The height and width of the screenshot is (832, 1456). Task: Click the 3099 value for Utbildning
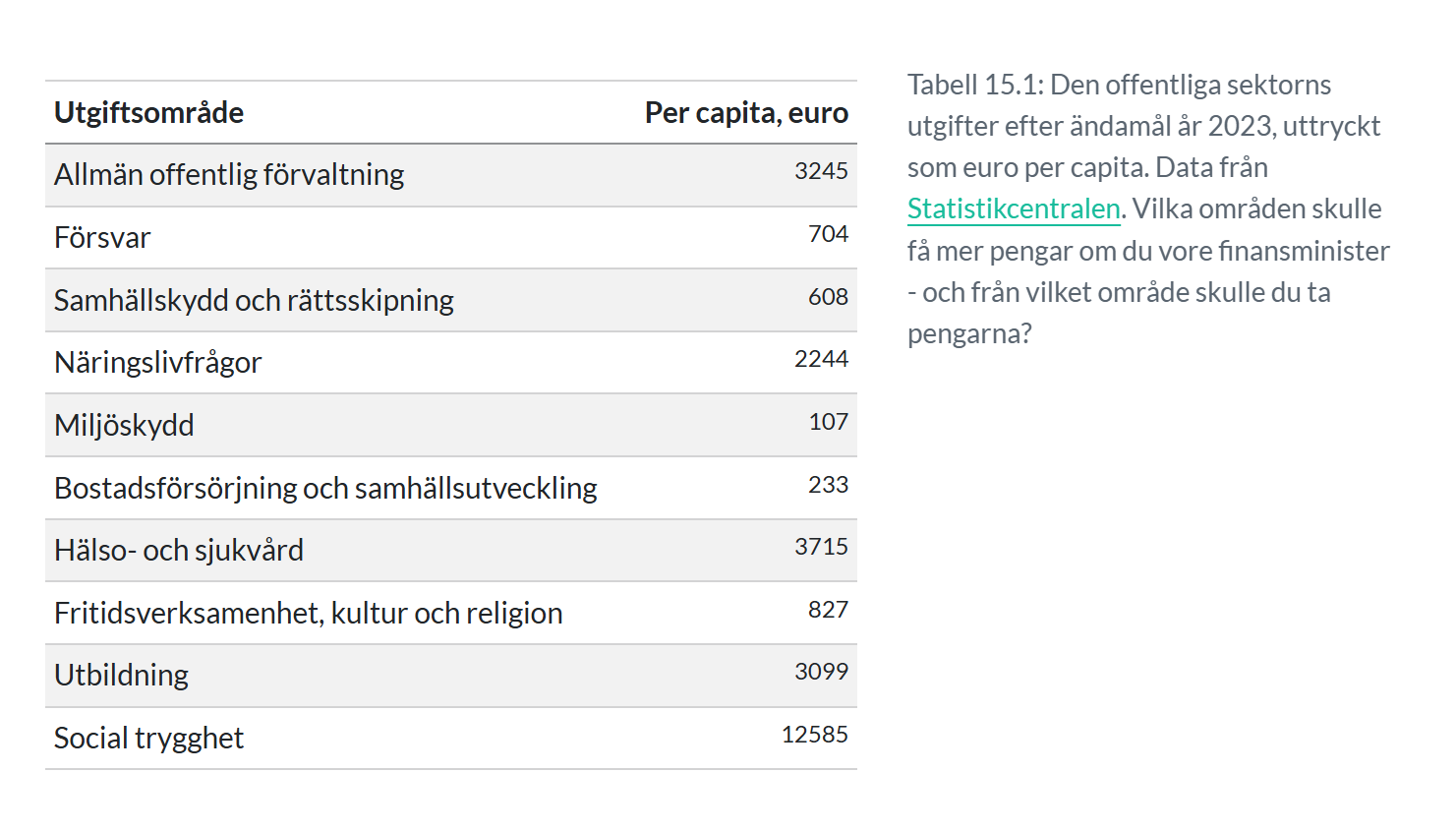[821, 672]
